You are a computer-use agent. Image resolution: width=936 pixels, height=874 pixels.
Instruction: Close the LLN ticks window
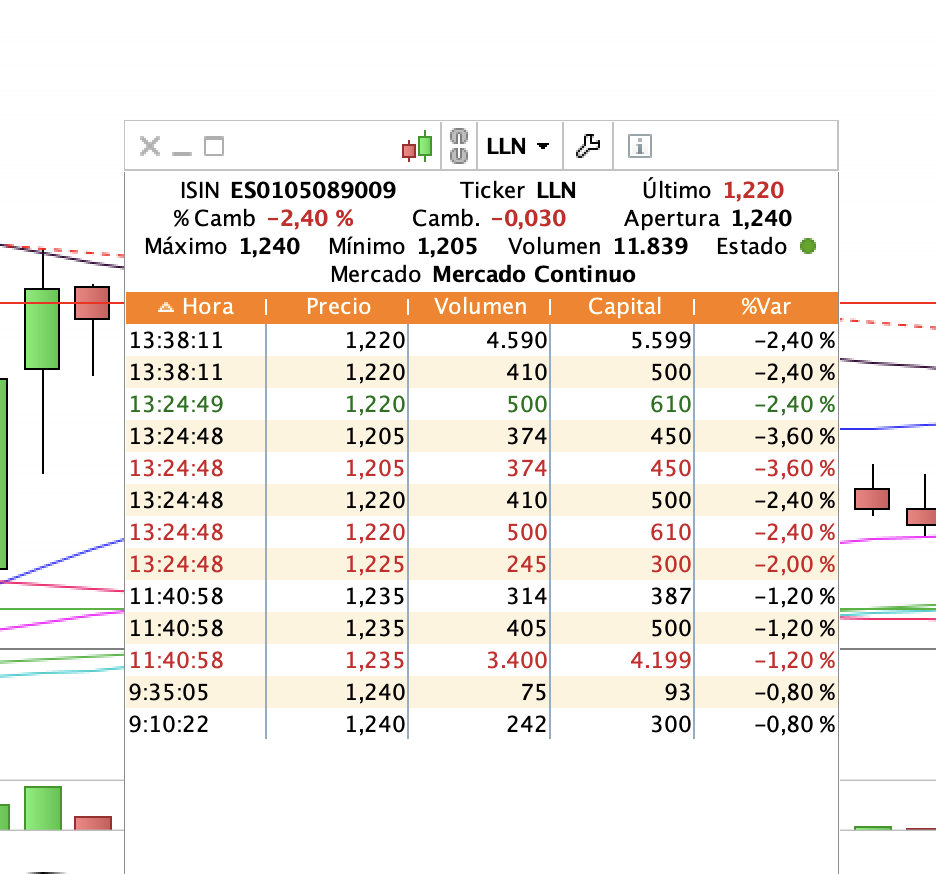[150, 146]
